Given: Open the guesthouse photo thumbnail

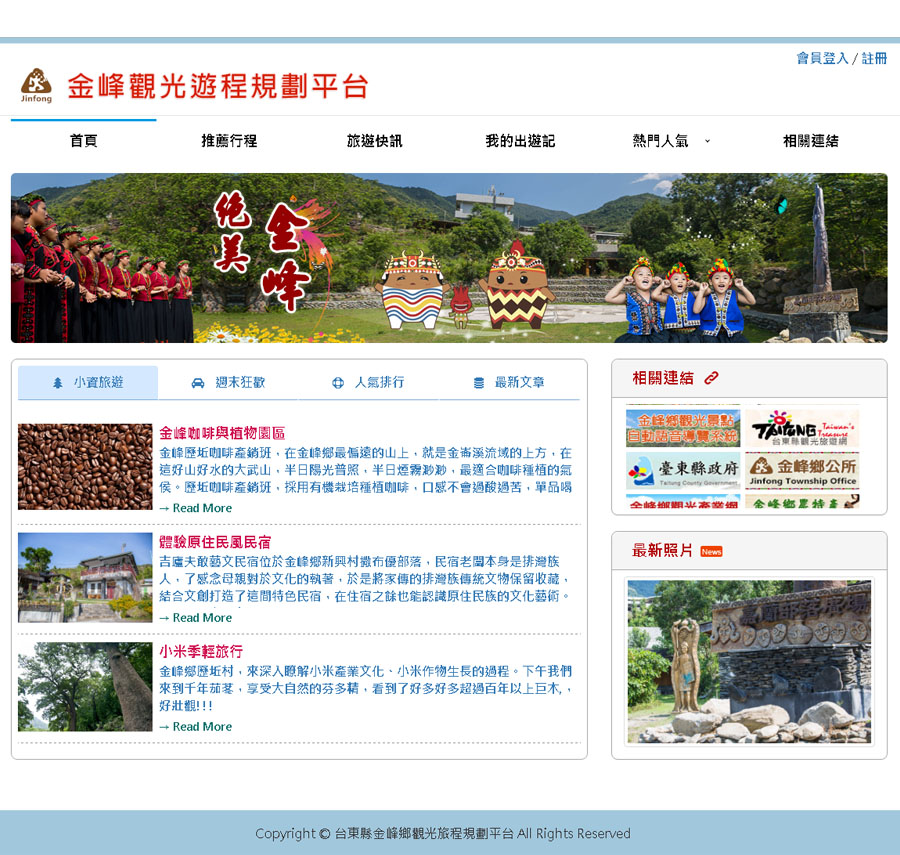Looking at the screenshot, I should (x=85, y=577).
